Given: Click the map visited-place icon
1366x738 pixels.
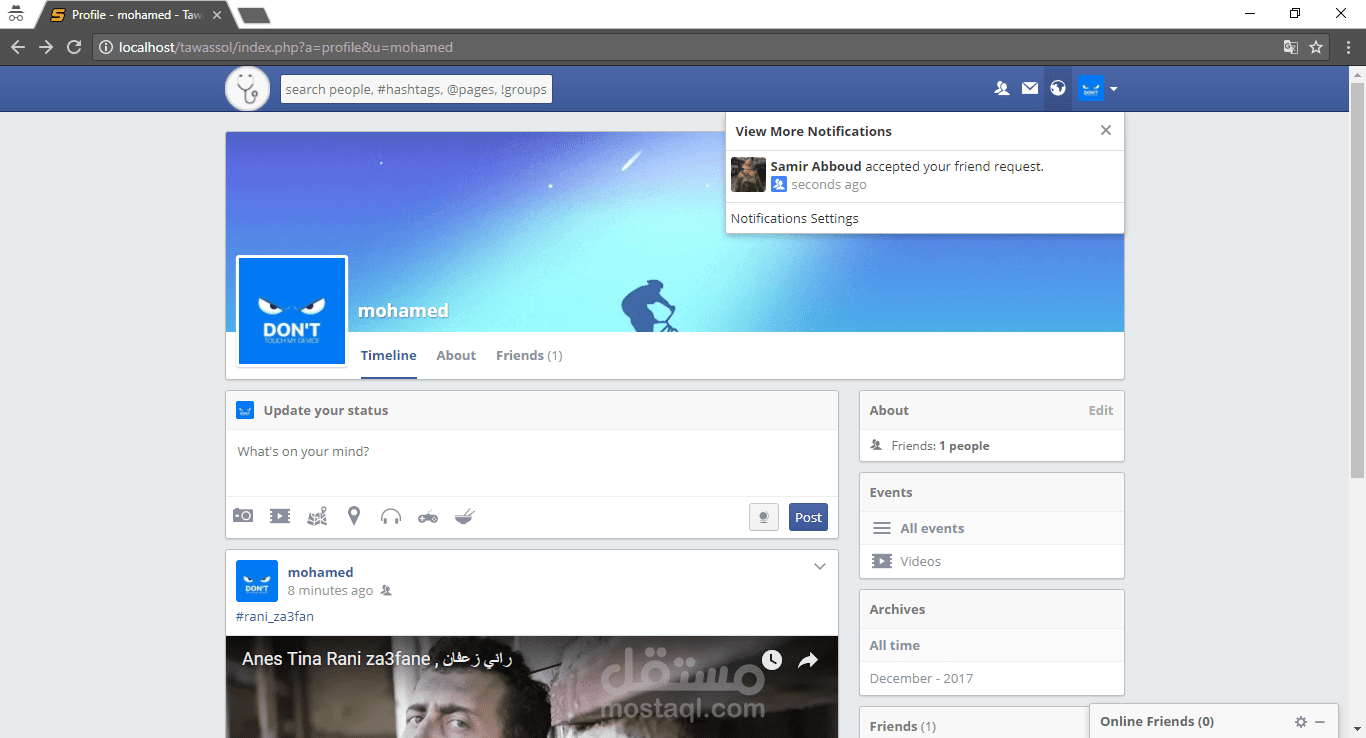Looking at the screenshot, I should pyautogui.click(x=317, y=516).
